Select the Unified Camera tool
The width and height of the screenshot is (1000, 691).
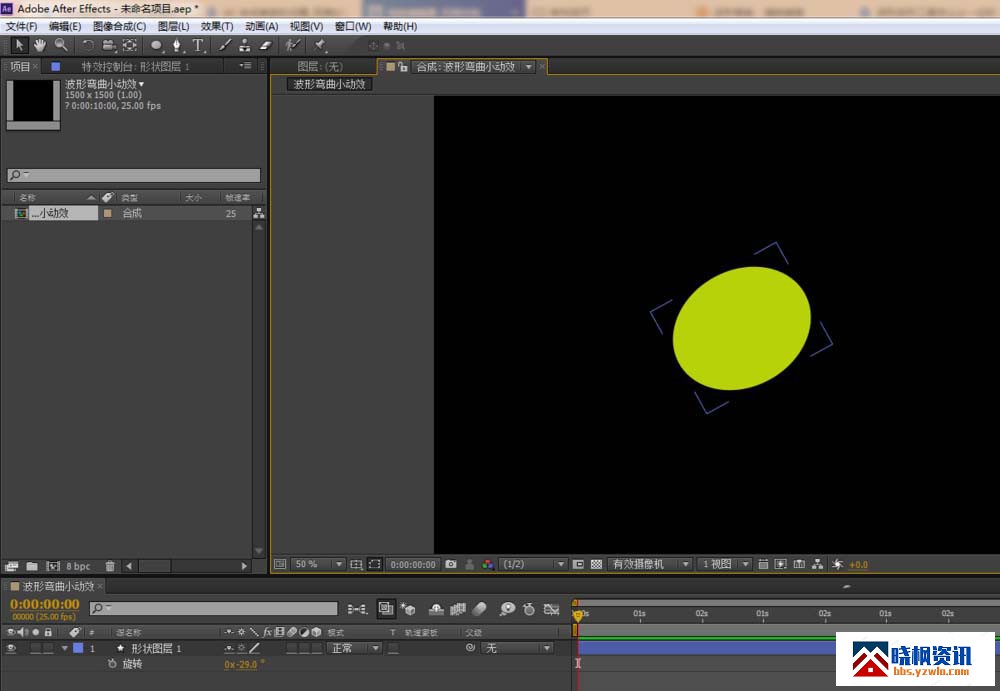(109, 45)
